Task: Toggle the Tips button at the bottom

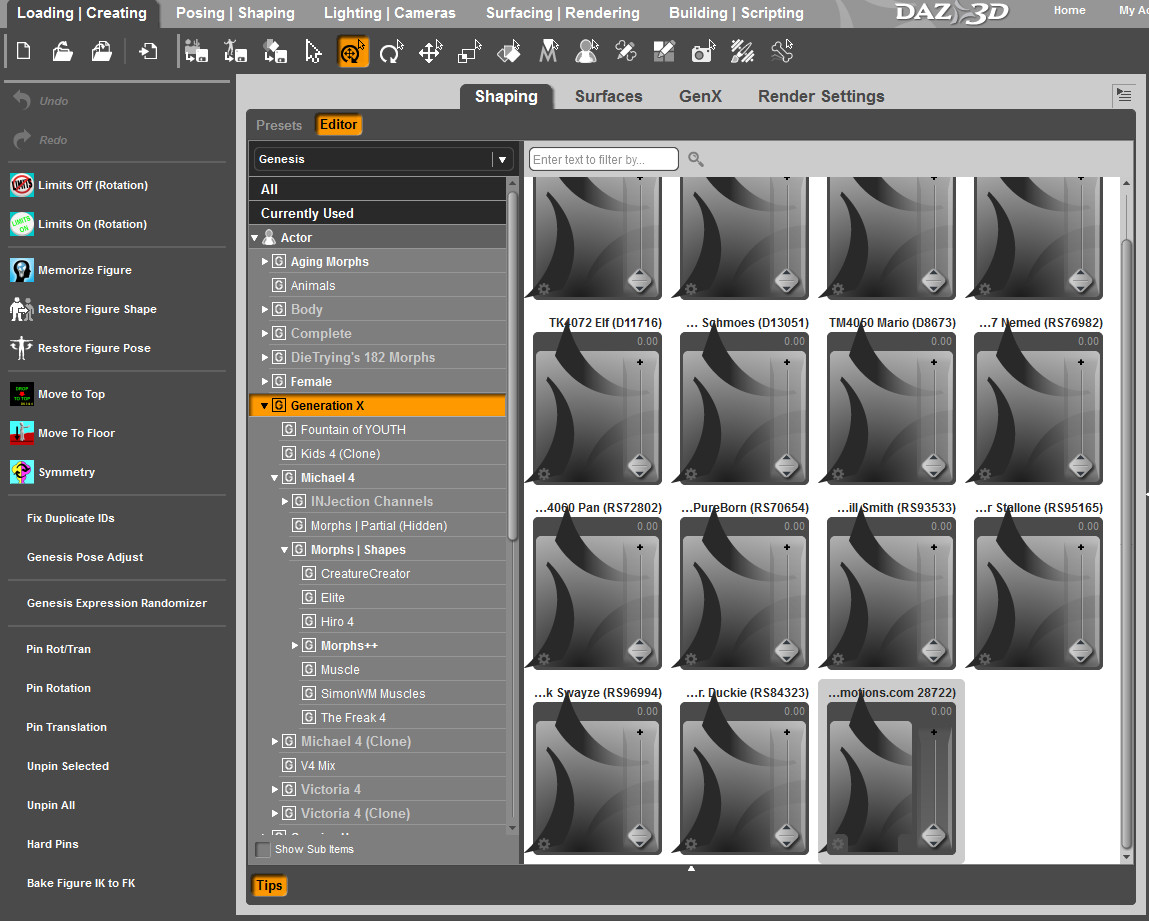Action: (x=269, y=885)
